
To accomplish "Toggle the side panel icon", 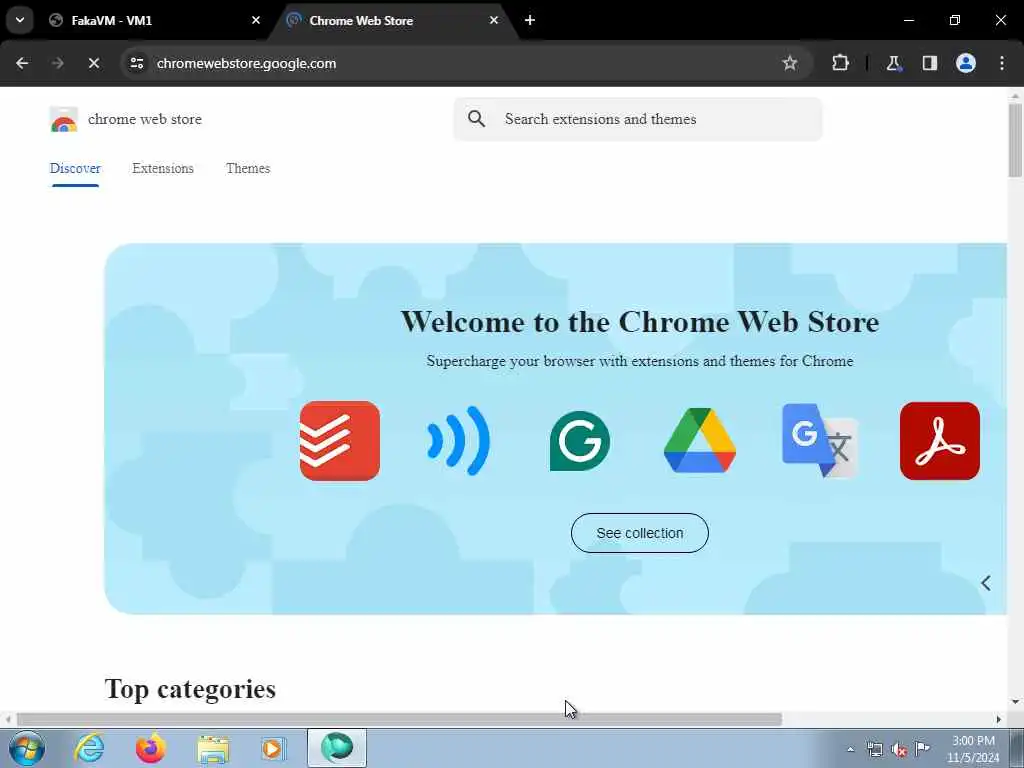I will pyautogui.click(x=930, y=63).
